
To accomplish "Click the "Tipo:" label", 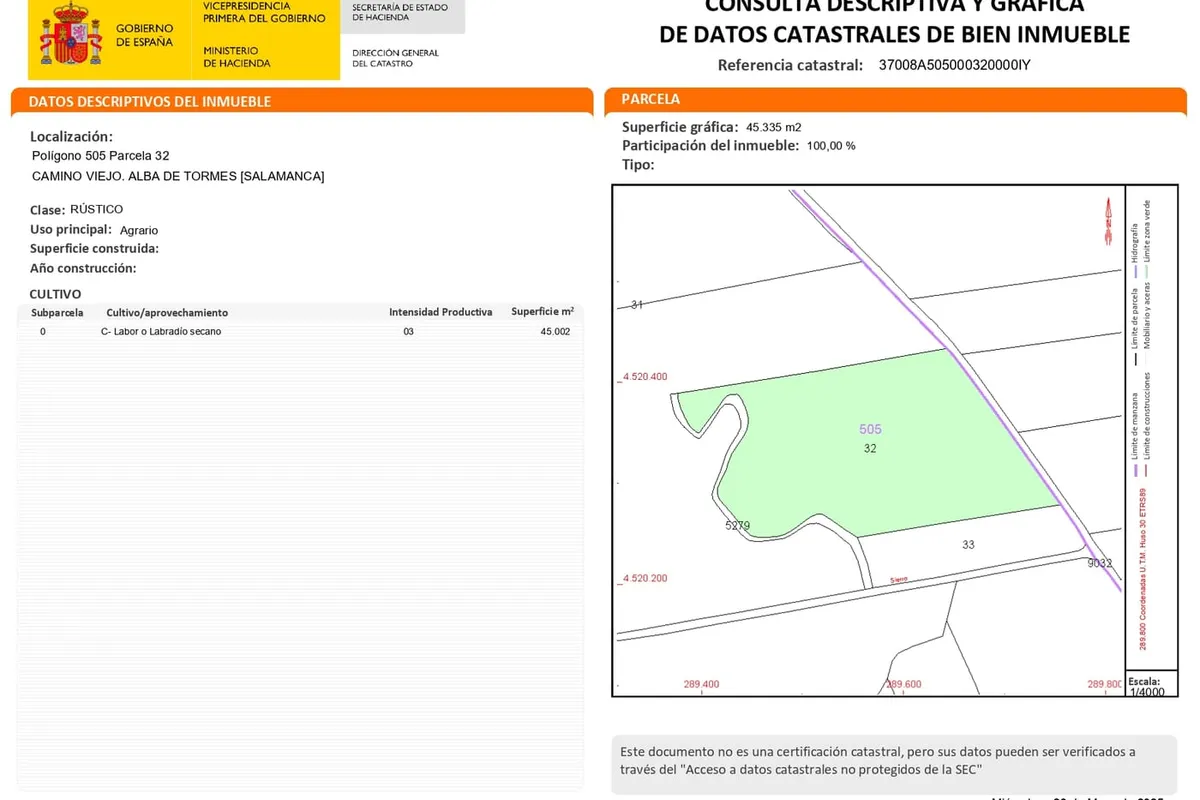I will pos(638,164).
